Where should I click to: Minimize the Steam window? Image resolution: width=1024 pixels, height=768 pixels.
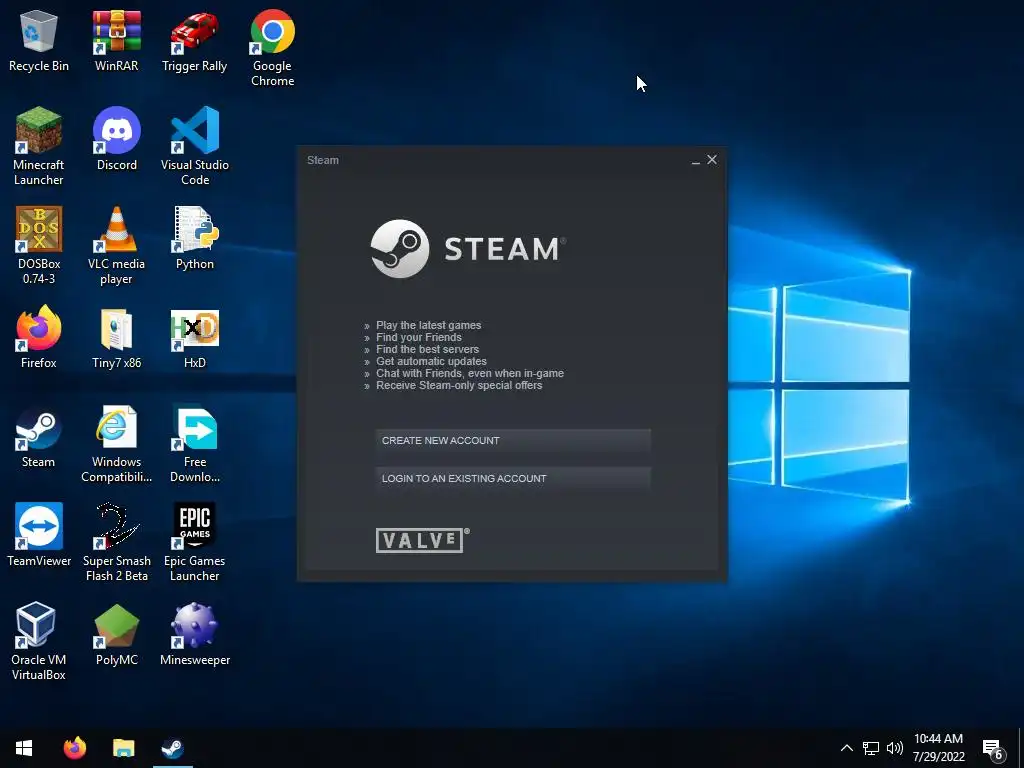[x=696, y=161]
